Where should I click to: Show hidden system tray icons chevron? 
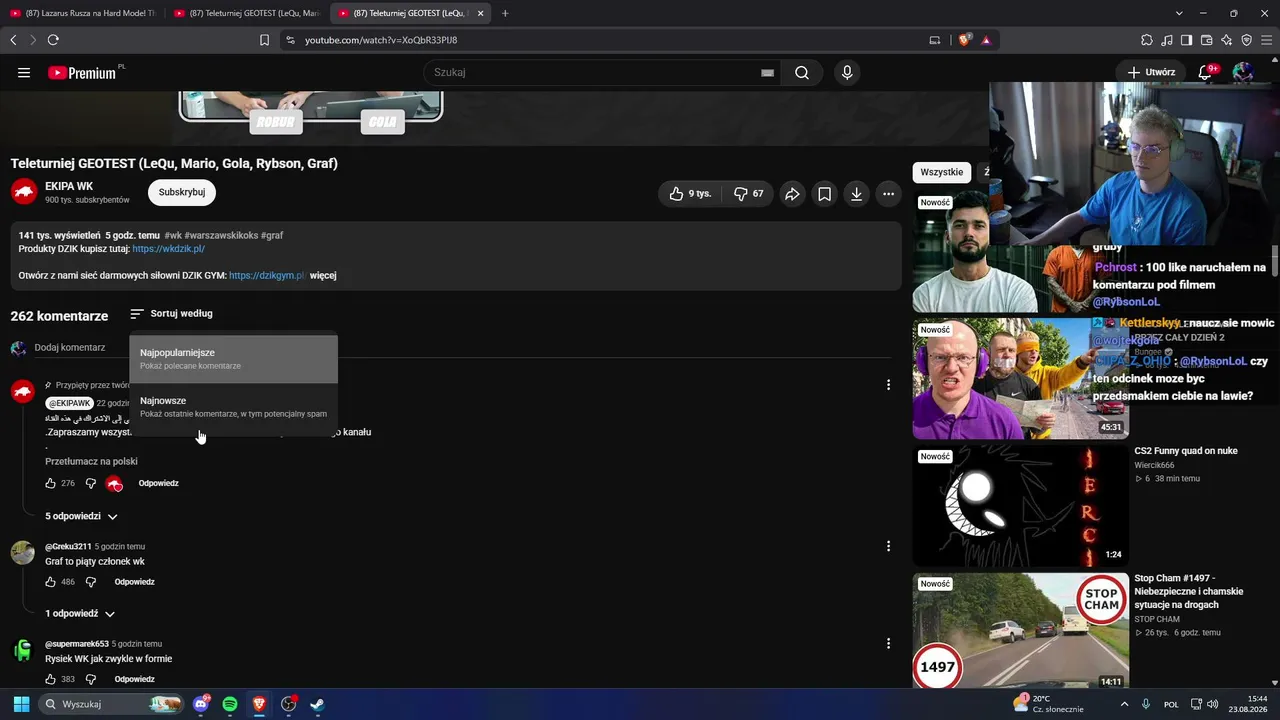(x=1124, y=704)
